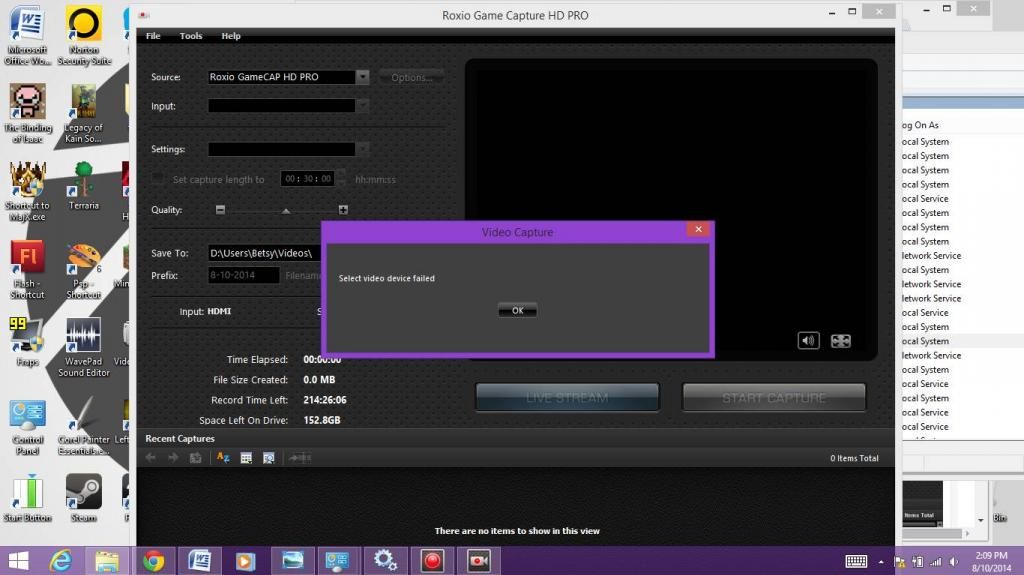The image size is (1024, 575).
Task: Expand the Settings dropdown
Action: [x=362, y=149]
